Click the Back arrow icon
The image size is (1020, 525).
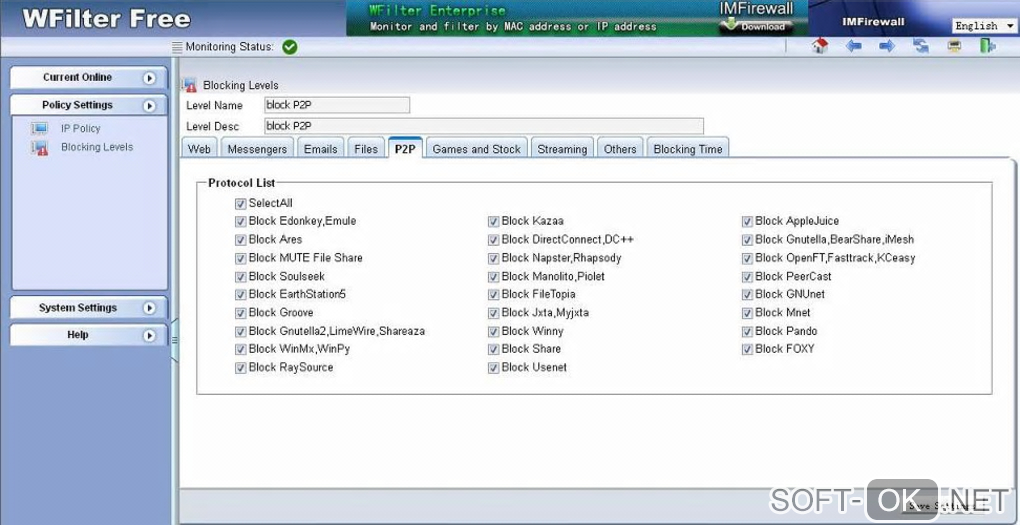click(x=853, y=46)
